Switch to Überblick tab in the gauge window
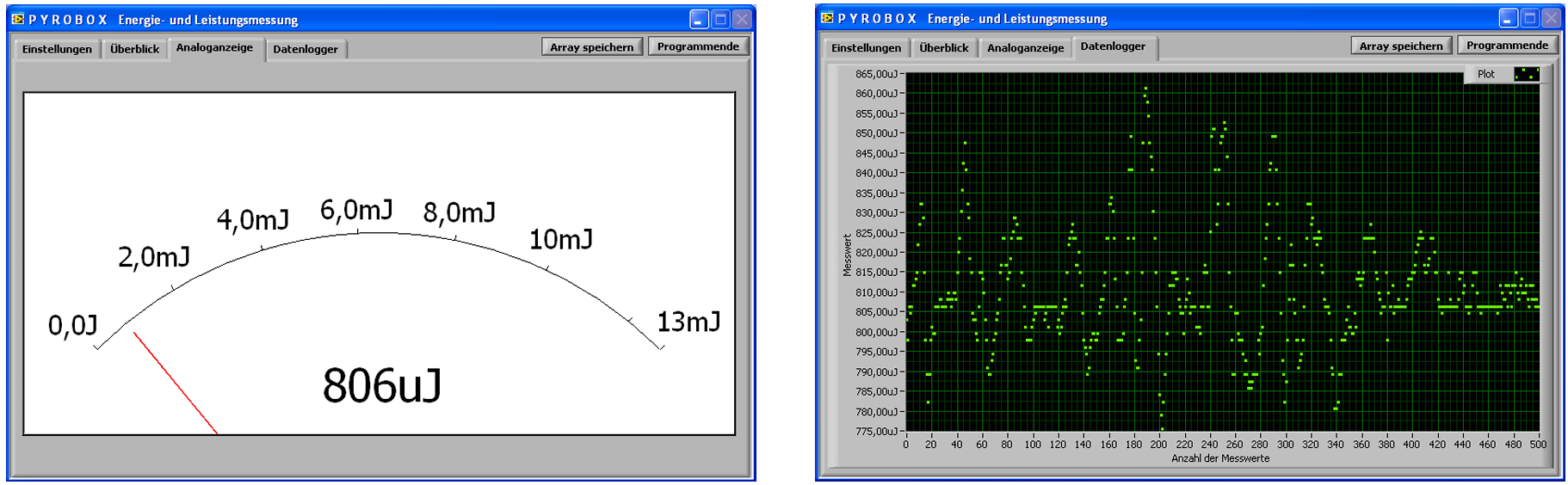1568x485 pixels. click(135, 49)
